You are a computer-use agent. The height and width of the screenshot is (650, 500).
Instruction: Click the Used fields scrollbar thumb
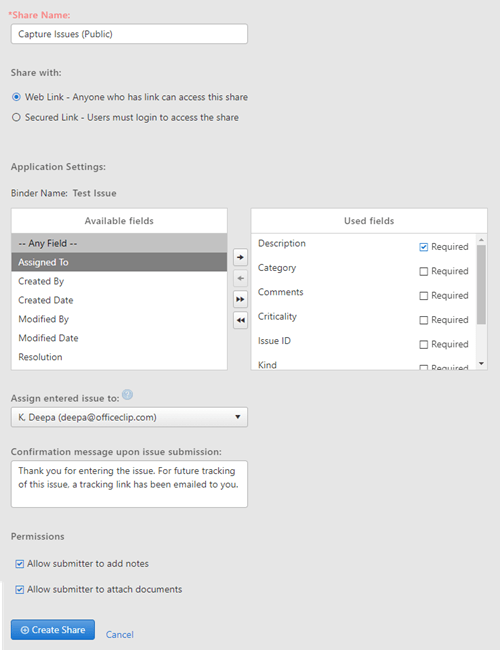click(x=481, y=284)
